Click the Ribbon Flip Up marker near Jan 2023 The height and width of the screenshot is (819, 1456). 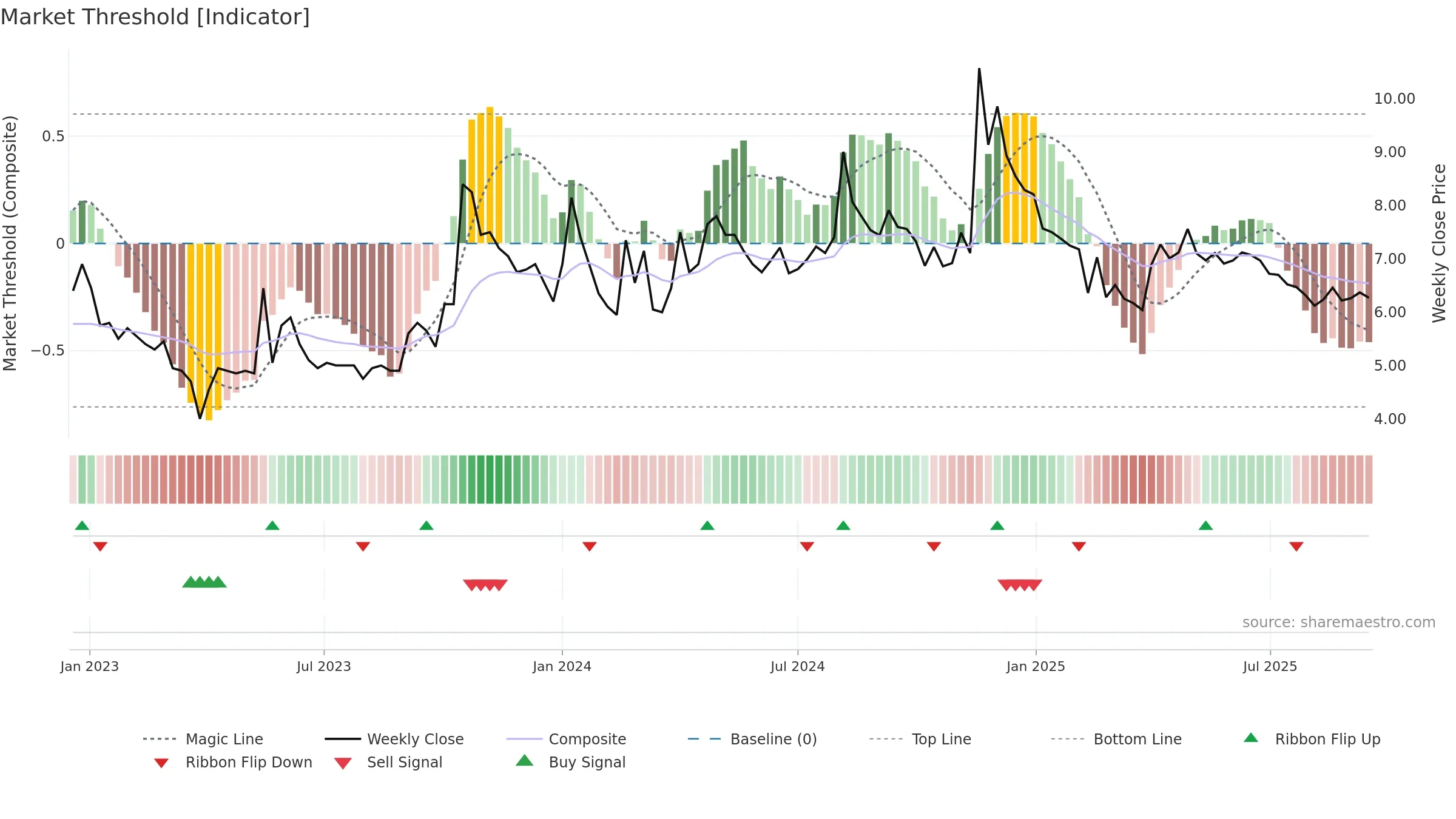coord(82,525)
